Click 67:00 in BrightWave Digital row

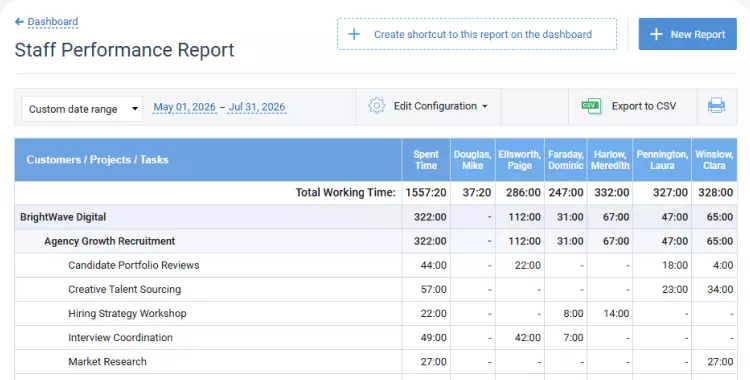click(x=616, y=217)
